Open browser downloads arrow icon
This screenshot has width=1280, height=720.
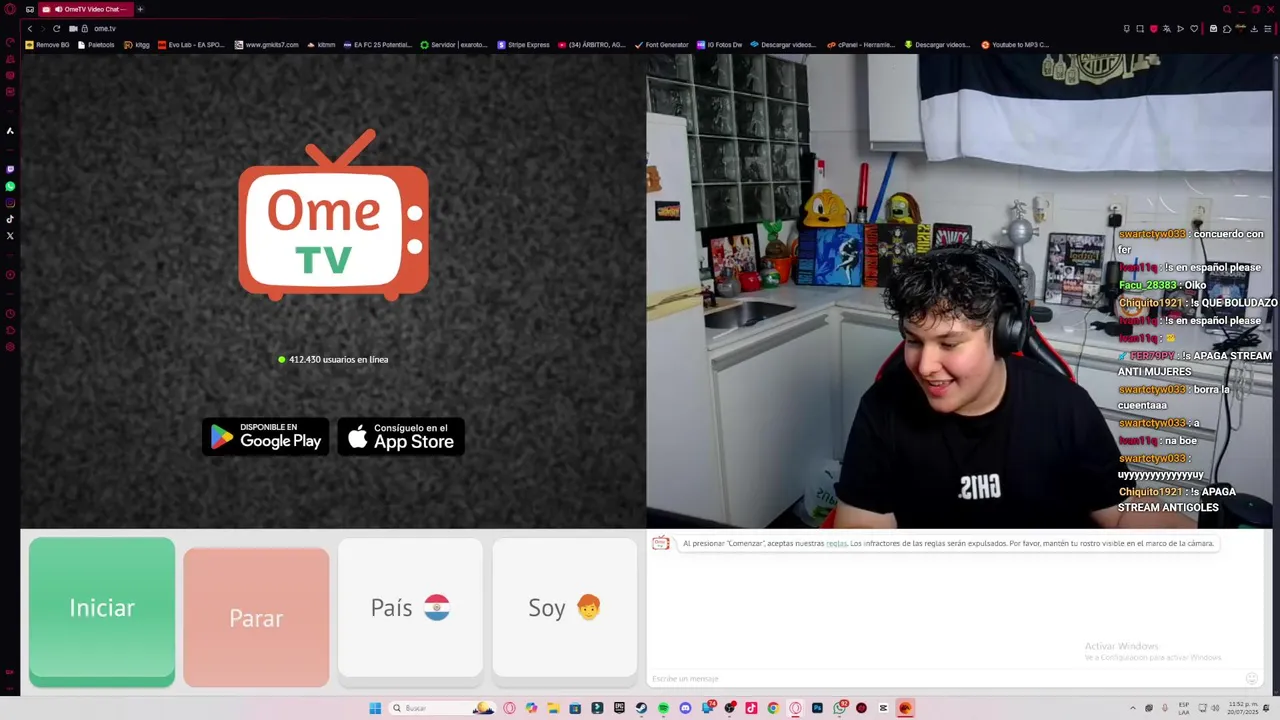click(1254, 28)
